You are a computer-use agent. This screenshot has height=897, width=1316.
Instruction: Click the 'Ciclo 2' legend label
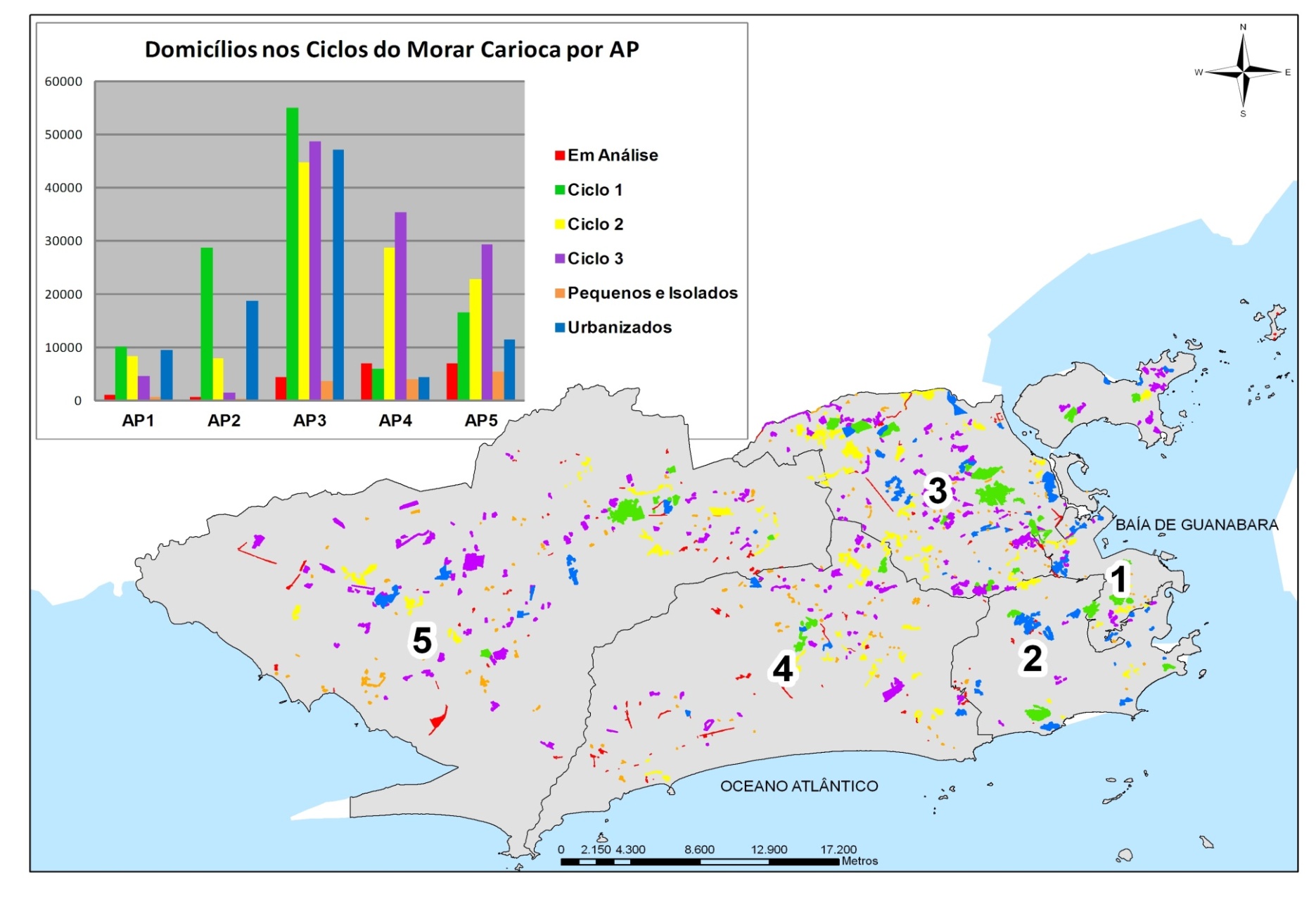pyautogui.click(x=595, y=224)
